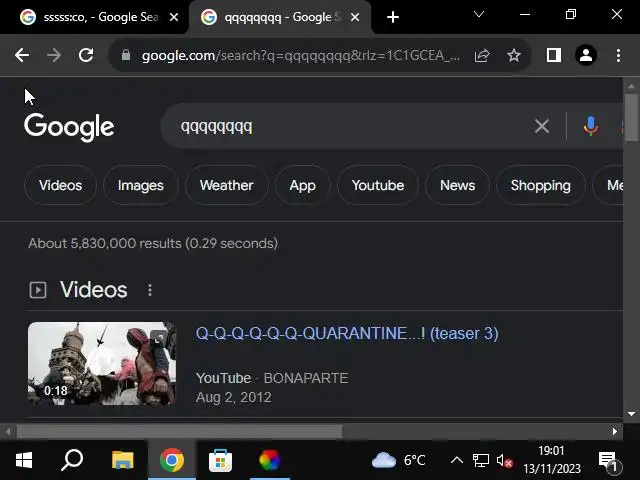This screenshot has width=640, height=480.
Task: Go back to the previous page
Action: (x=22, y=55)
